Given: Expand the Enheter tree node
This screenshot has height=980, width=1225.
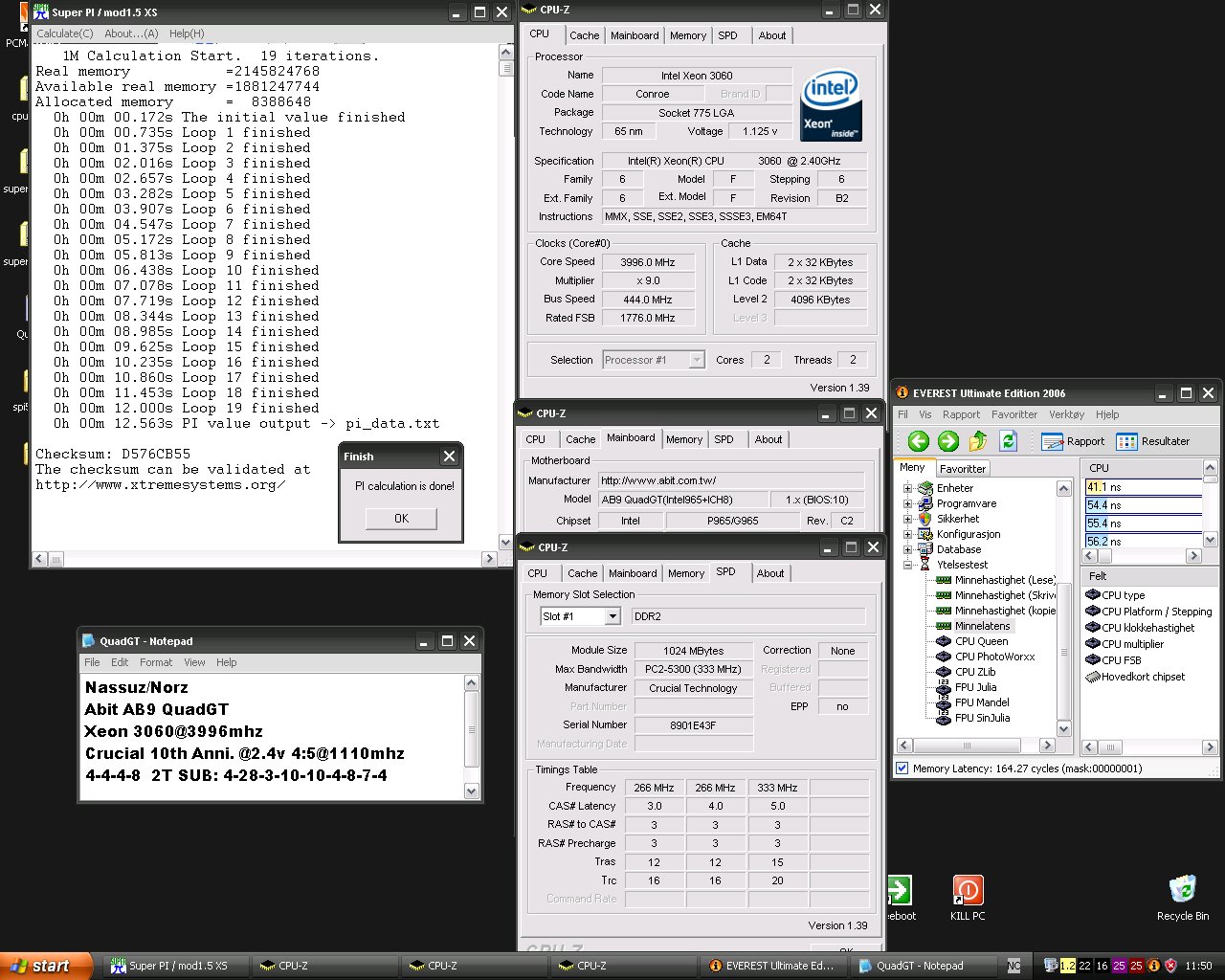Looking at the screenshot, I should 907,488.
